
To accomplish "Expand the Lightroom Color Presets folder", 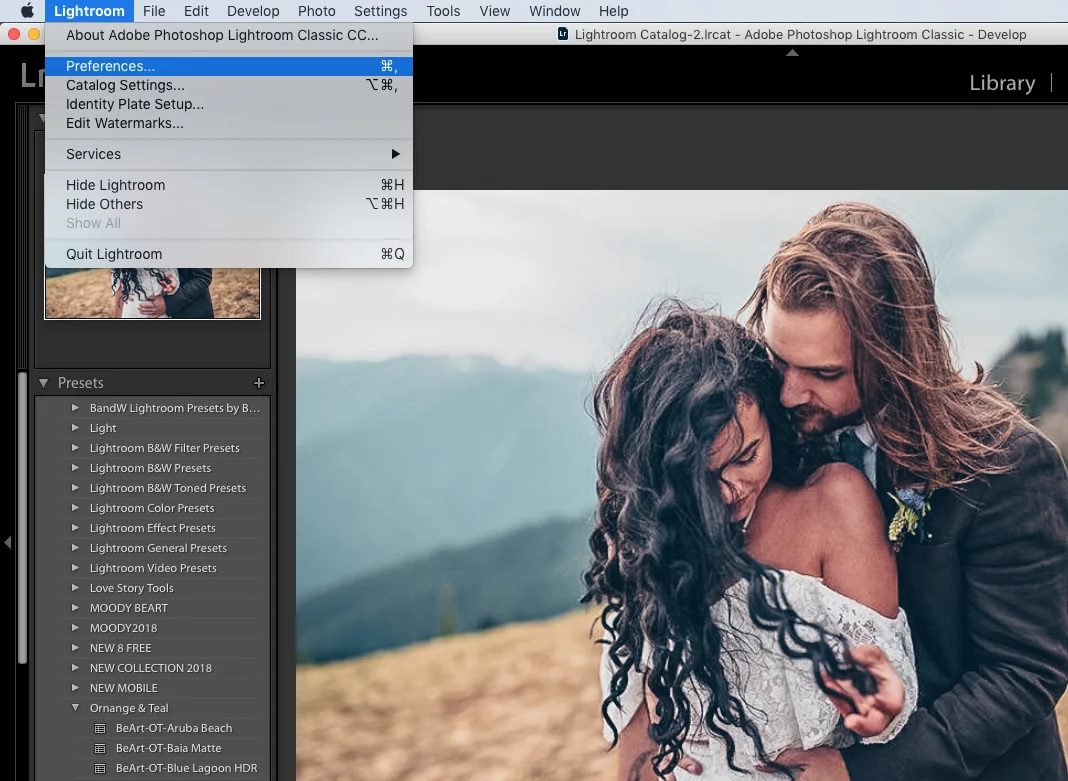I will point(75,508).
